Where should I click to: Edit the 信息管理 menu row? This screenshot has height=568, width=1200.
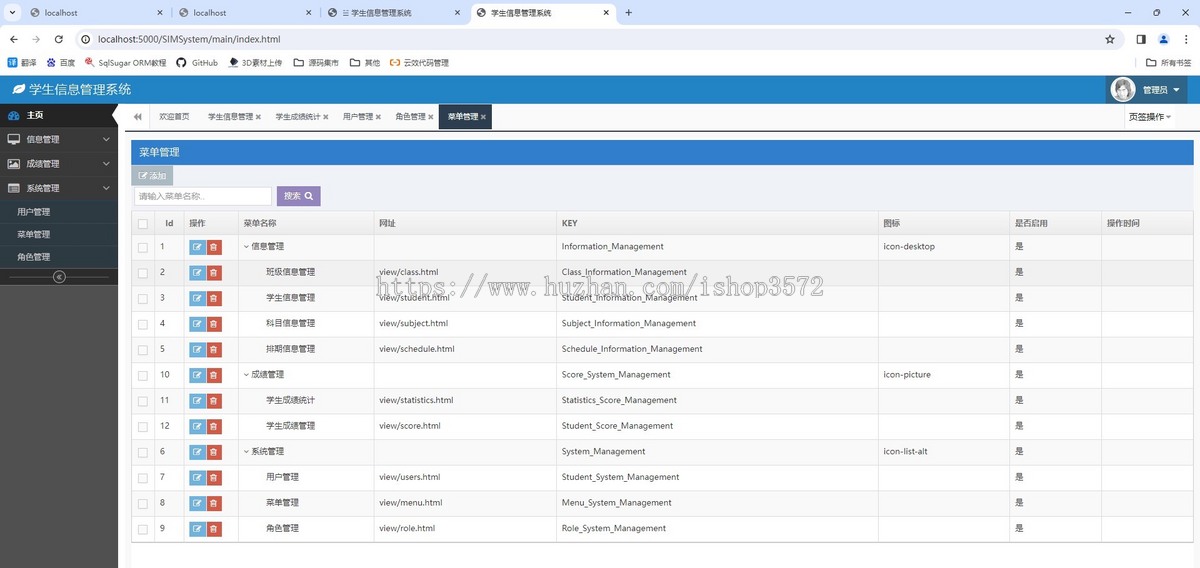pos(197,247)
